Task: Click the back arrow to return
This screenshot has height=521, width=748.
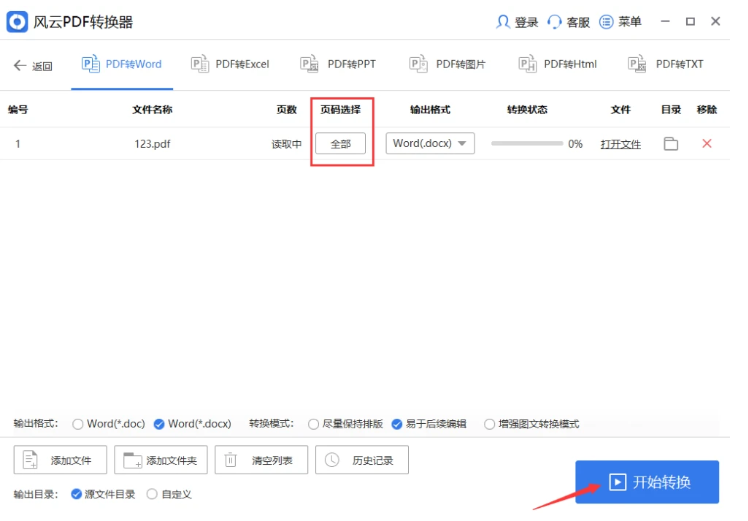Action: coord(21,65)
